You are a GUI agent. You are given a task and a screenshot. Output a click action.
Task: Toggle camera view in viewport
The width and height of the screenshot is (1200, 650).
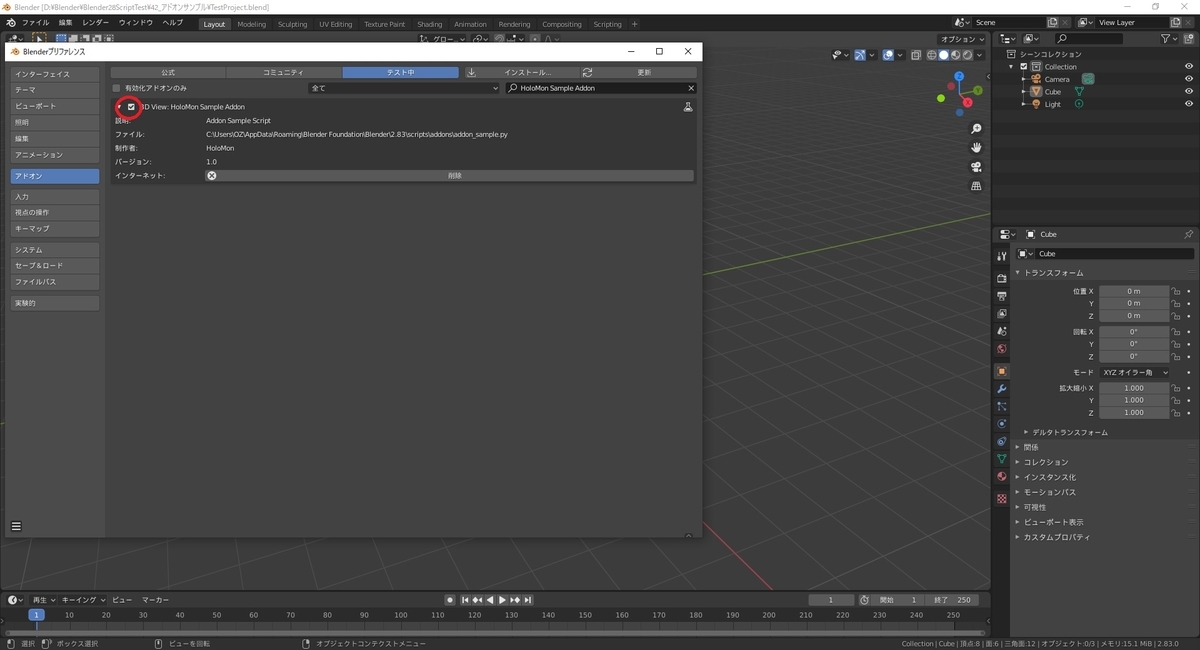click(976, 167)
